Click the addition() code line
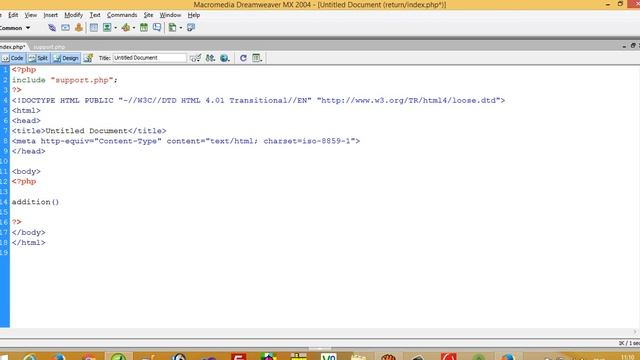640x360 pixels. point(36,202)
